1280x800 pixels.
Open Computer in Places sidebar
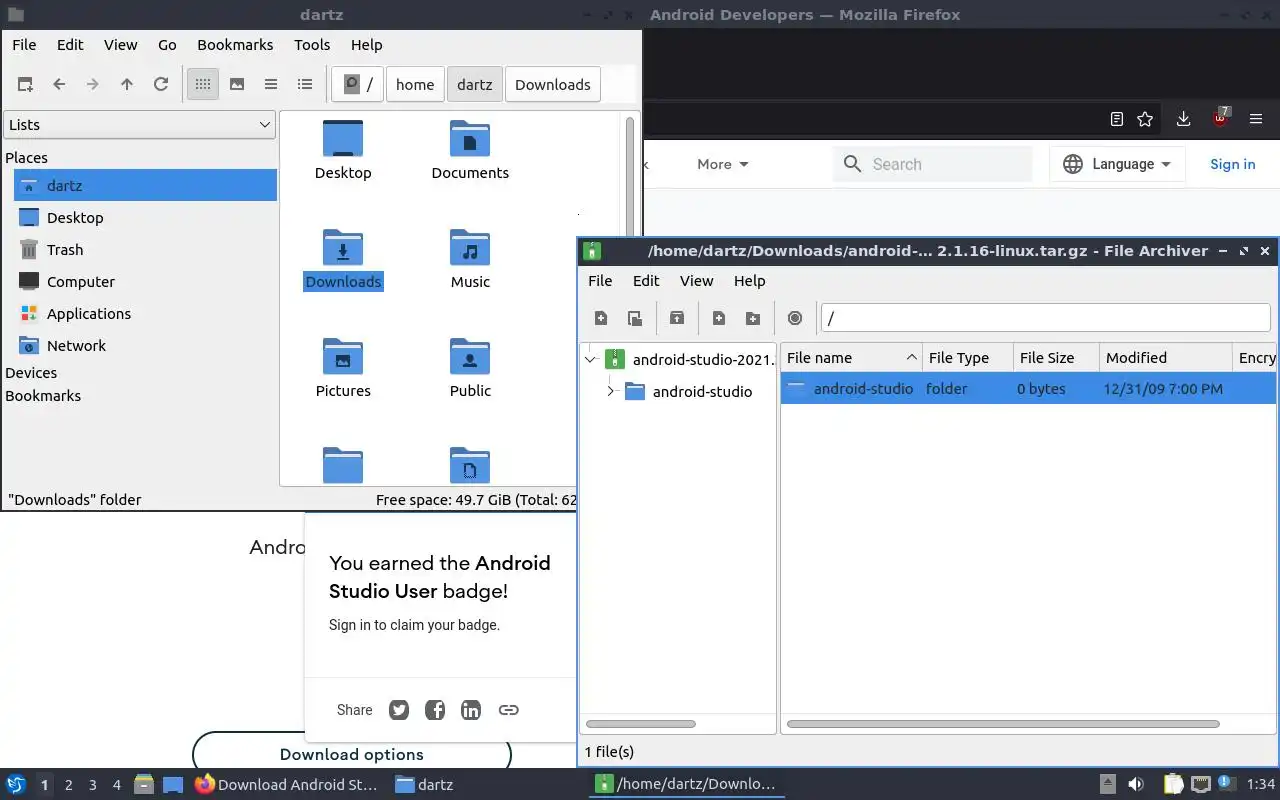click(146, 282)
